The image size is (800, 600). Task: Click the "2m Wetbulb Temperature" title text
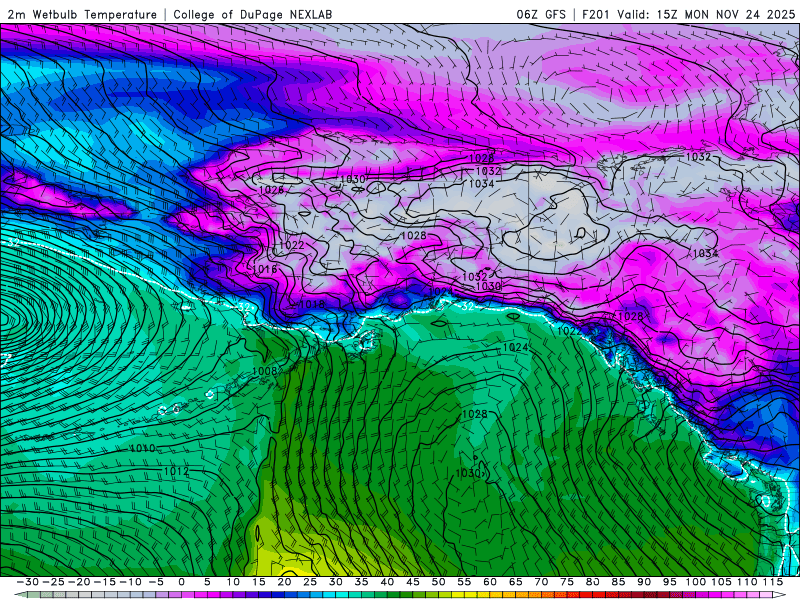82,15
